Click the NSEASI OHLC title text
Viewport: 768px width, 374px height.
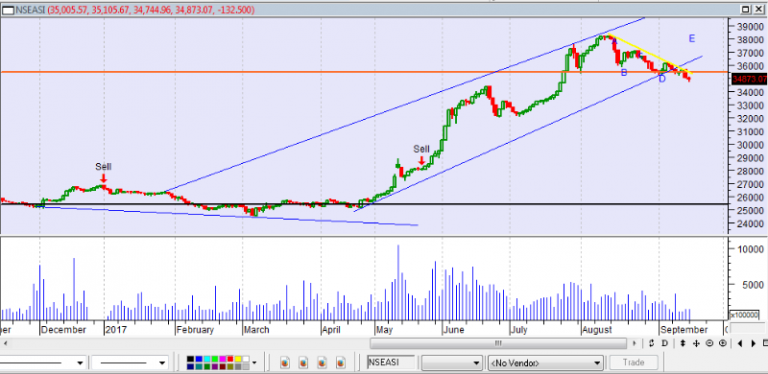tap(135, 9)
